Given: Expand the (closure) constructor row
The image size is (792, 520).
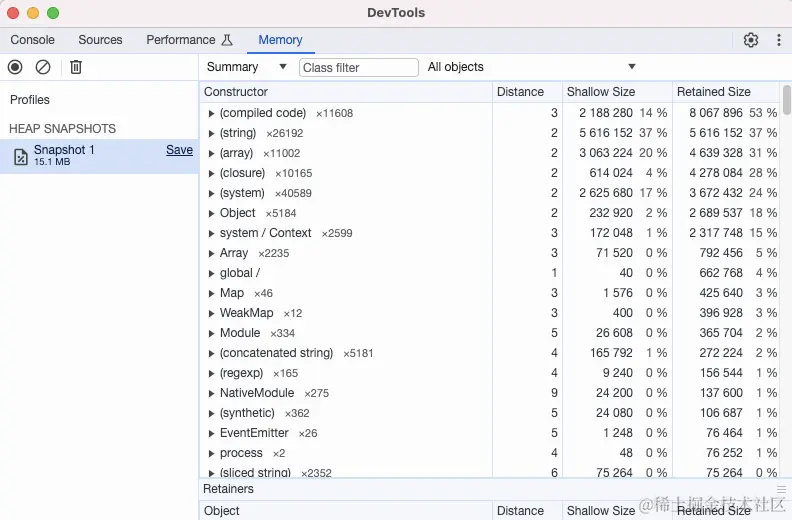Looking at the screenshot, I should 211,173.
